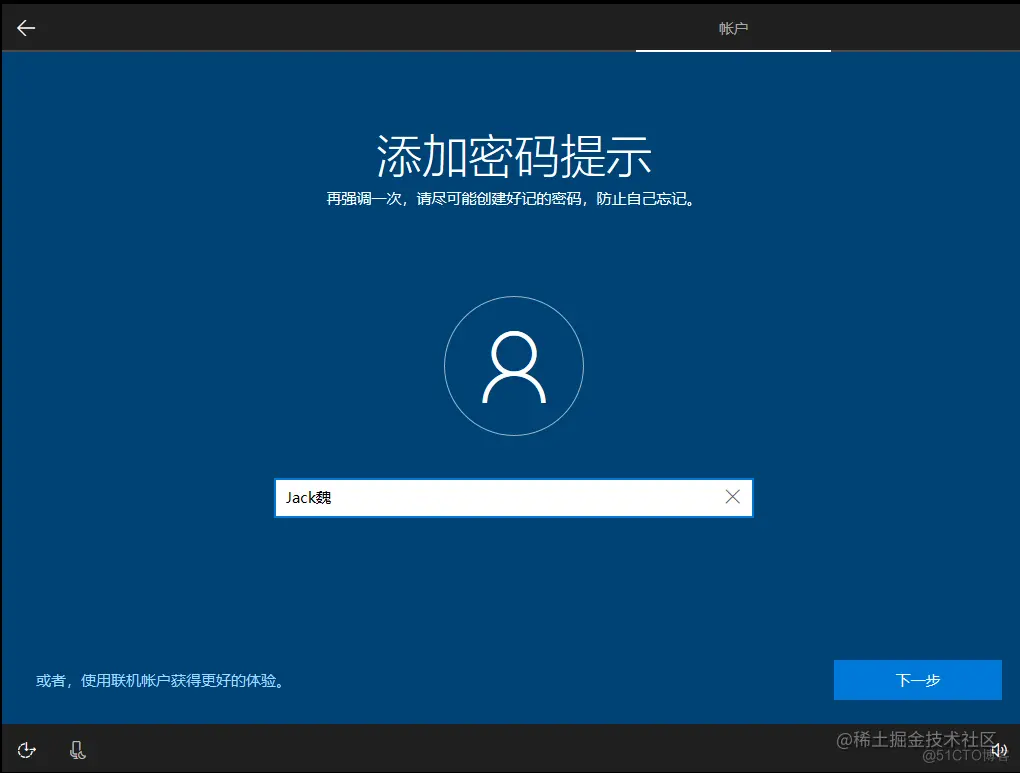1020x773 pixels.
Task: Select the person silhouette profile icon
Action: [513, 365]
